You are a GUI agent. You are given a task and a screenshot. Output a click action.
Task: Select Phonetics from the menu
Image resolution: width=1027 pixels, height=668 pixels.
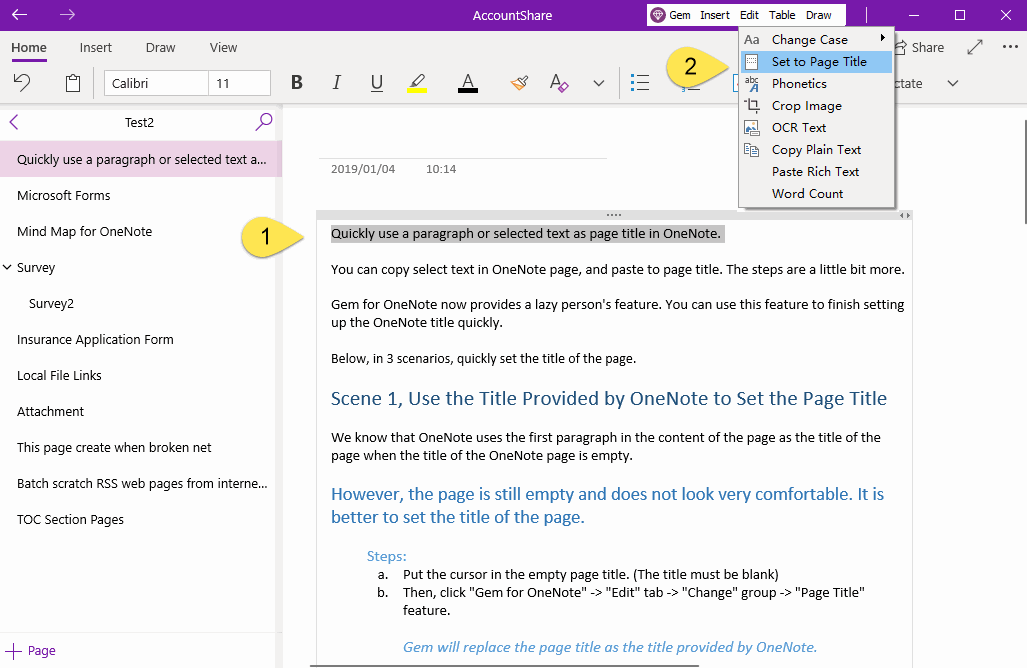pos(817,83)
